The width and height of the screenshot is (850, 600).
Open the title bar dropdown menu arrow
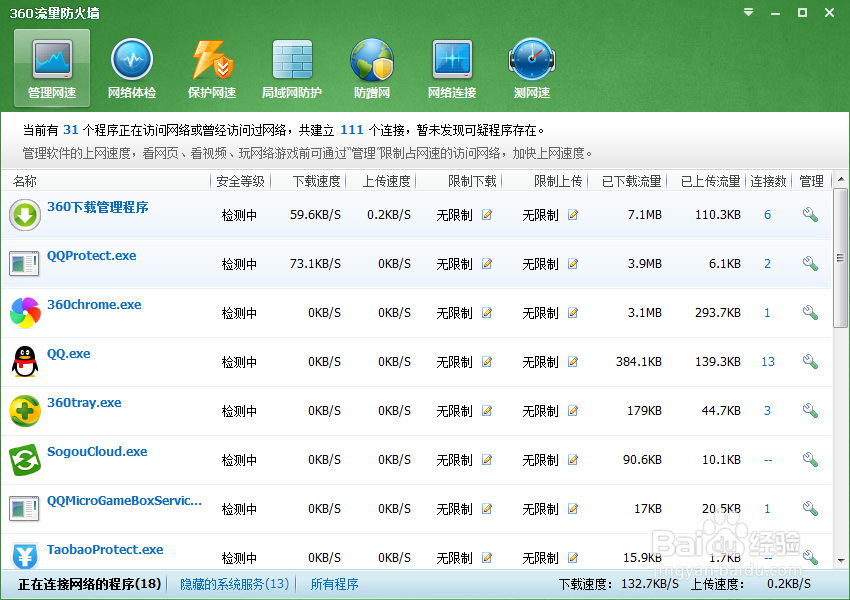point(748,12)
